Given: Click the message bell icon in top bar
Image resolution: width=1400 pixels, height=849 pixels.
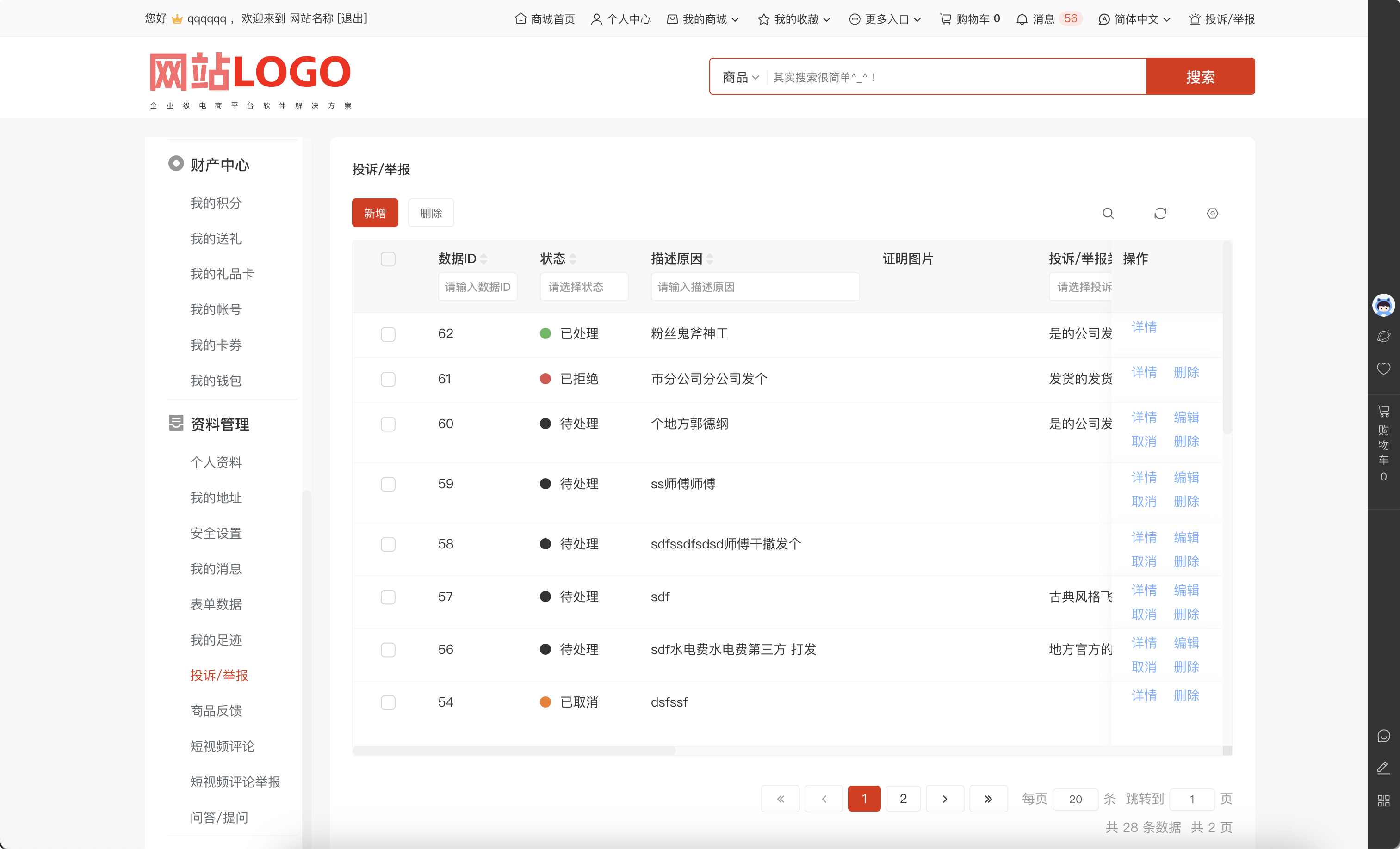Looking at the screenshot, I should click(x=1022, y=19).
